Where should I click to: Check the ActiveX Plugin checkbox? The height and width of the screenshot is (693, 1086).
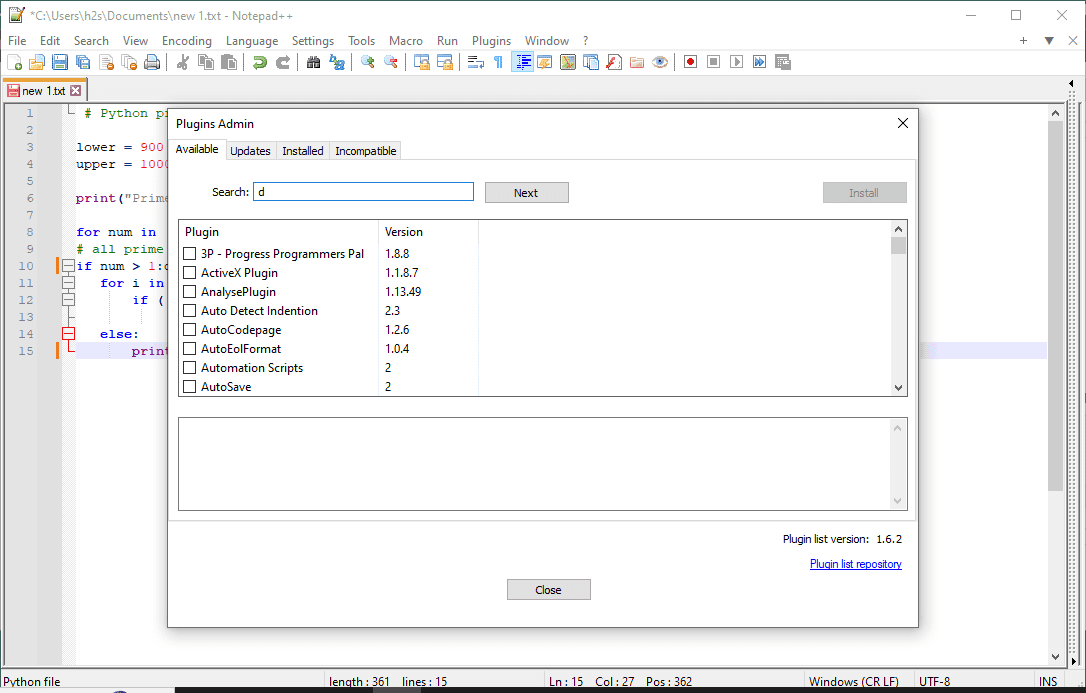[x=189, y=273]
